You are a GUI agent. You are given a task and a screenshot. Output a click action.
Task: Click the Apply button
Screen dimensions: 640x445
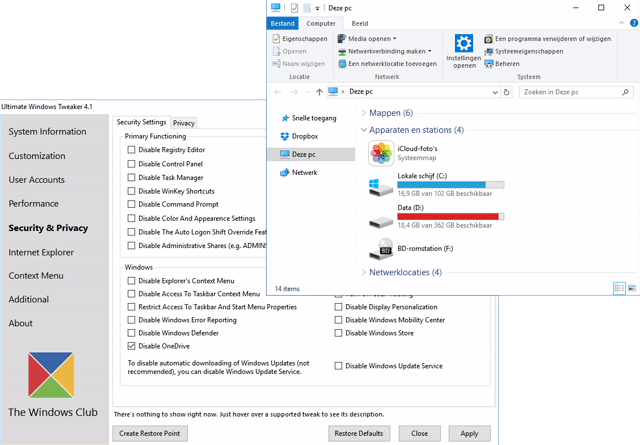tap(469, 434)
